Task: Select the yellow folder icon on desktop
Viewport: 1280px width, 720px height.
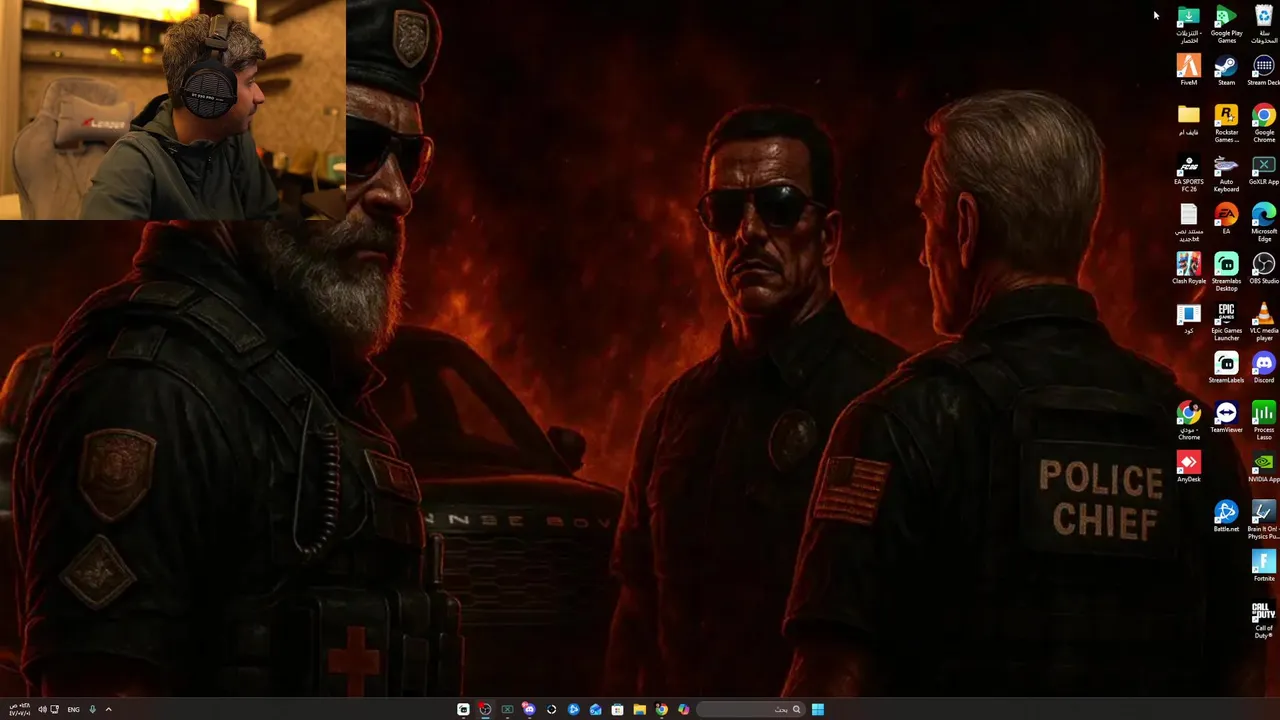Action: tap(1188, 120)
